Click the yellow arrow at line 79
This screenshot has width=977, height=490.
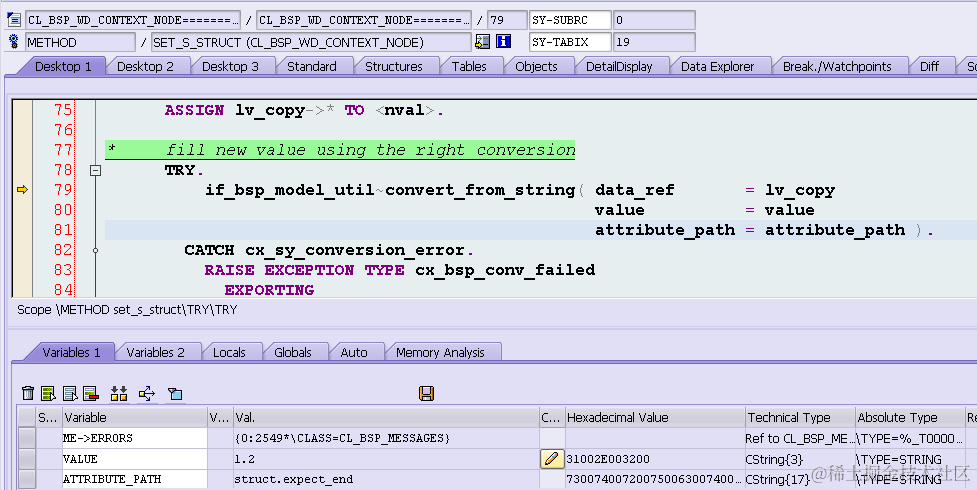(x=22, y=190)
